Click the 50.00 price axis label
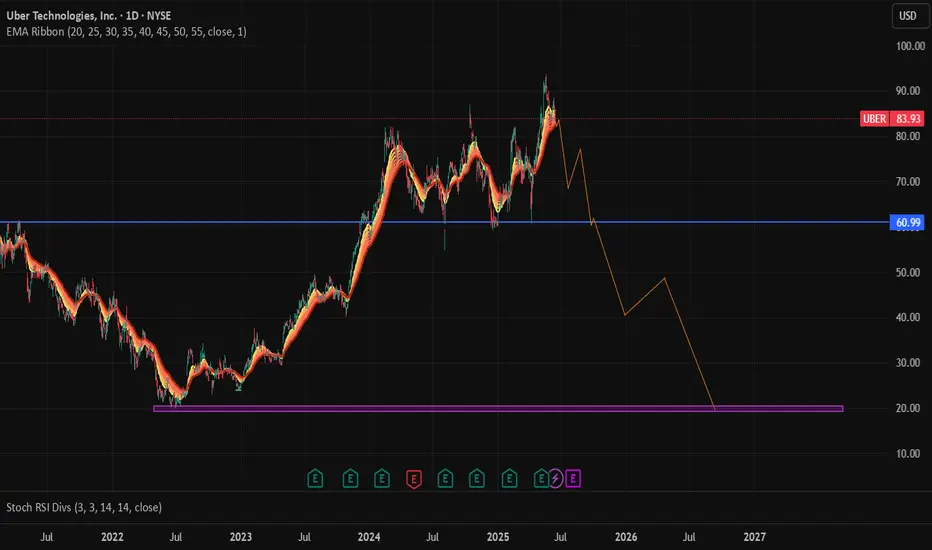Viewport: 932px width, 550px height. (908, 272)
